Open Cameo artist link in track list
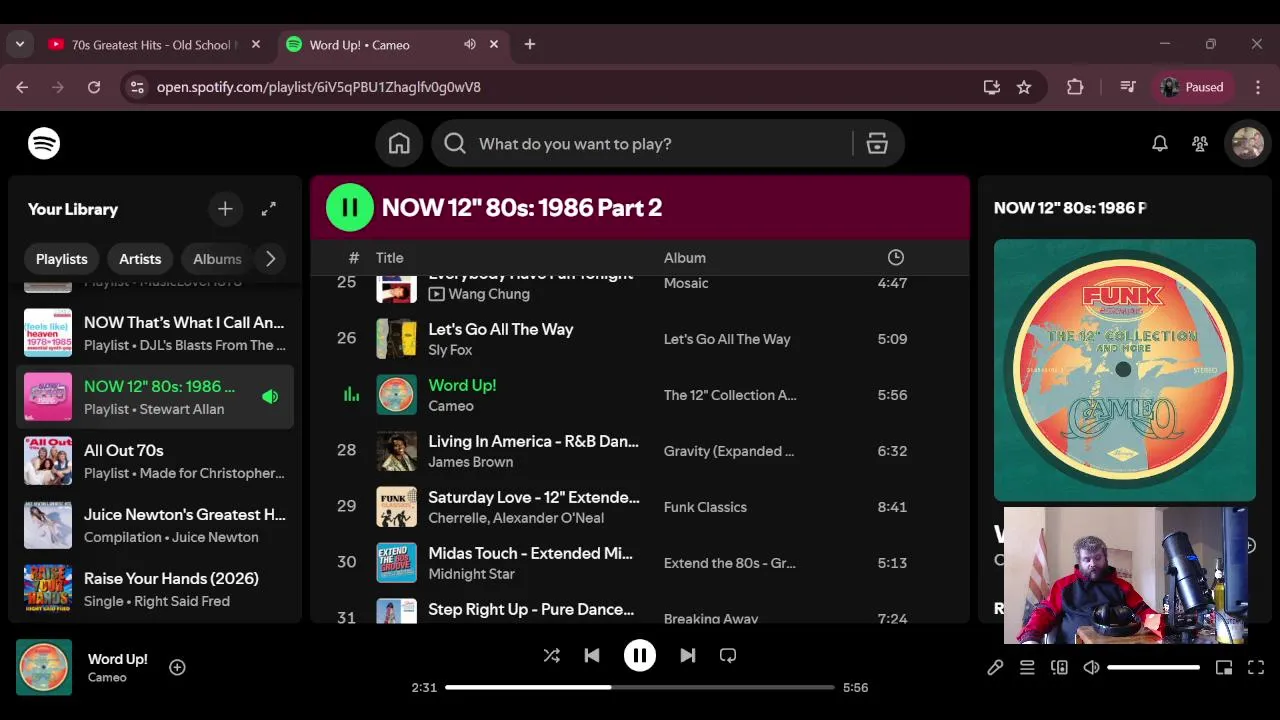This screenshot has width=1280, height=720. pyautogui.click(x=451, y=406)
